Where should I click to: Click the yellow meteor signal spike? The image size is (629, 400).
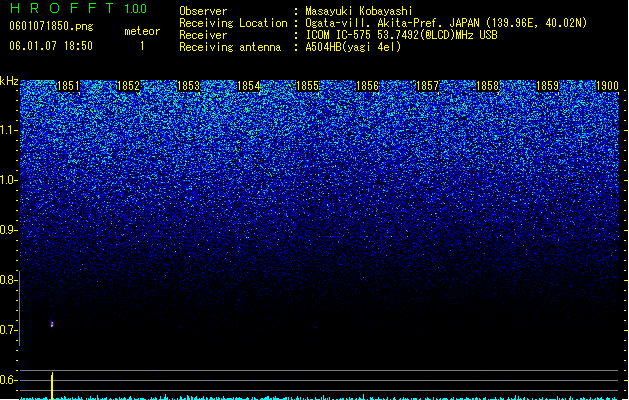[x=52, y=386]
